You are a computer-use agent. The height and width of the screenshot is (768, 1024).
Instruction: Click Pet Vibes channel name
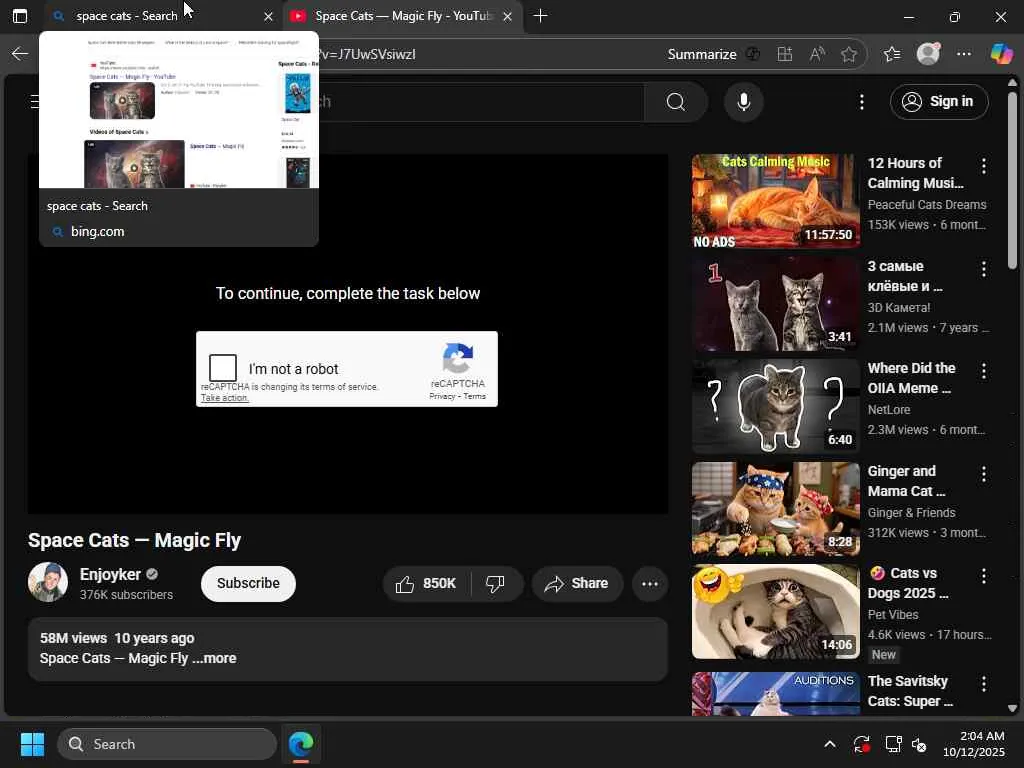893,615
